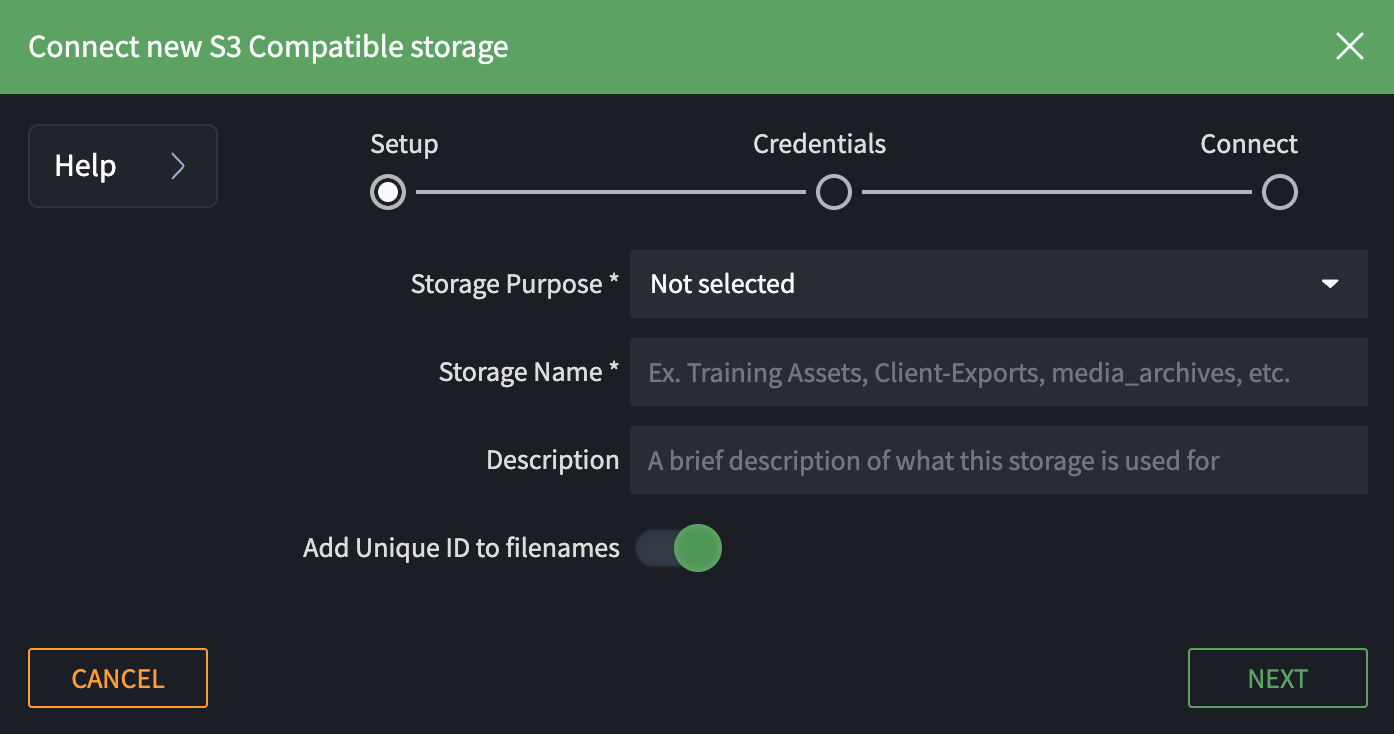Click the Credentials step indicator circle
The image size is (1394, 734).
point(834,191)
